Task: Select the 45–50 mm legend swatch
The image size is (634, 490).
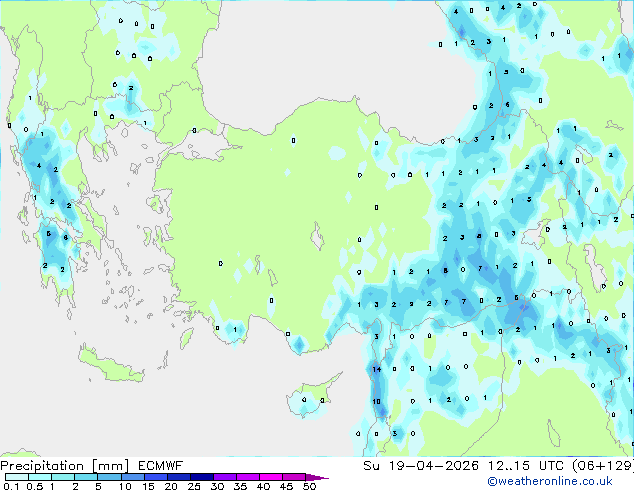Action: [x=294, y=477]
